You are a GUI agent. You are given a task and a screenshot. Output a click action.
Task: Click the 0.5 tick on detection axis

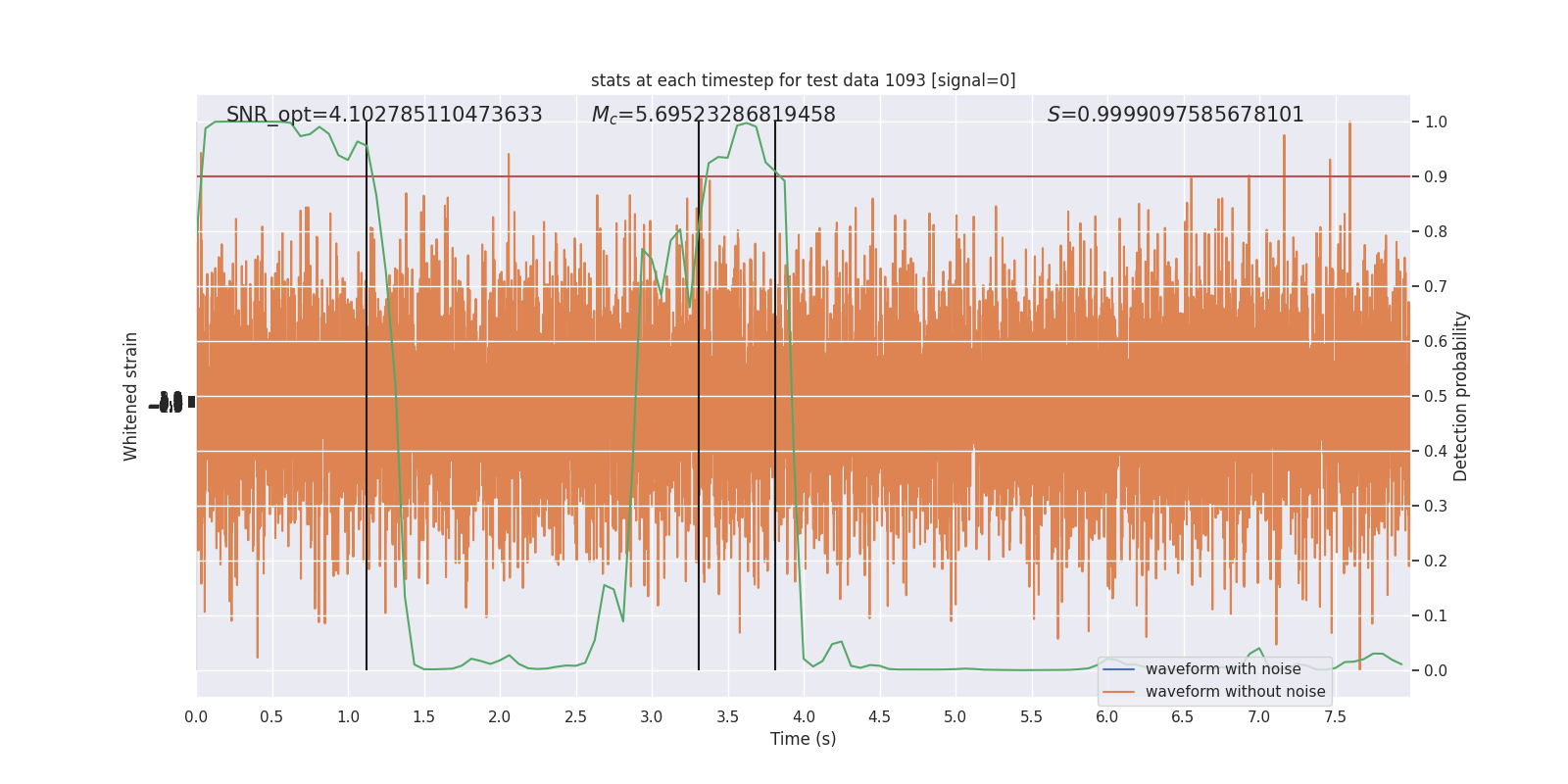pos(1436,396)
